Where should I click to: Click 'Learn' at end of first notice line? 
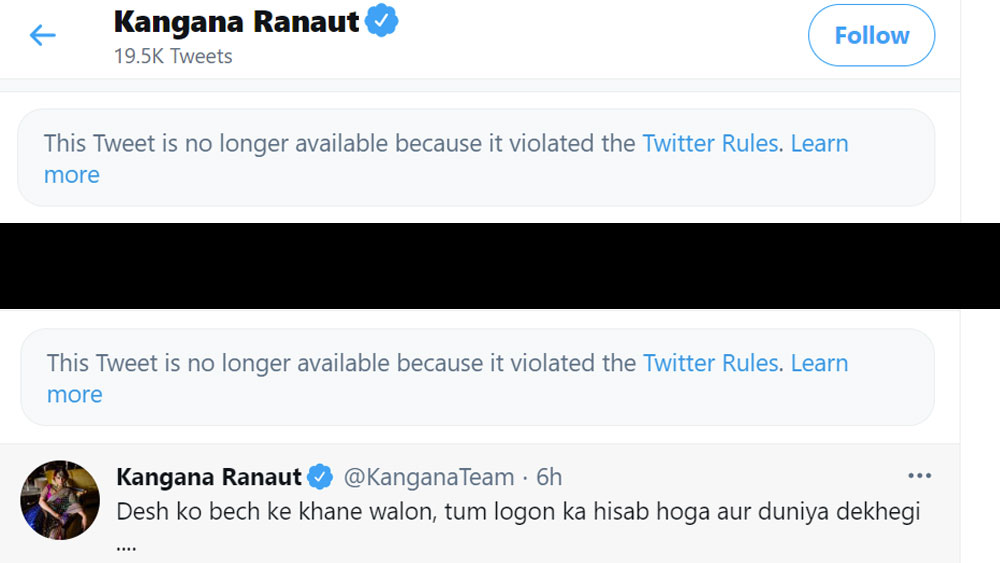pos(820,143)
